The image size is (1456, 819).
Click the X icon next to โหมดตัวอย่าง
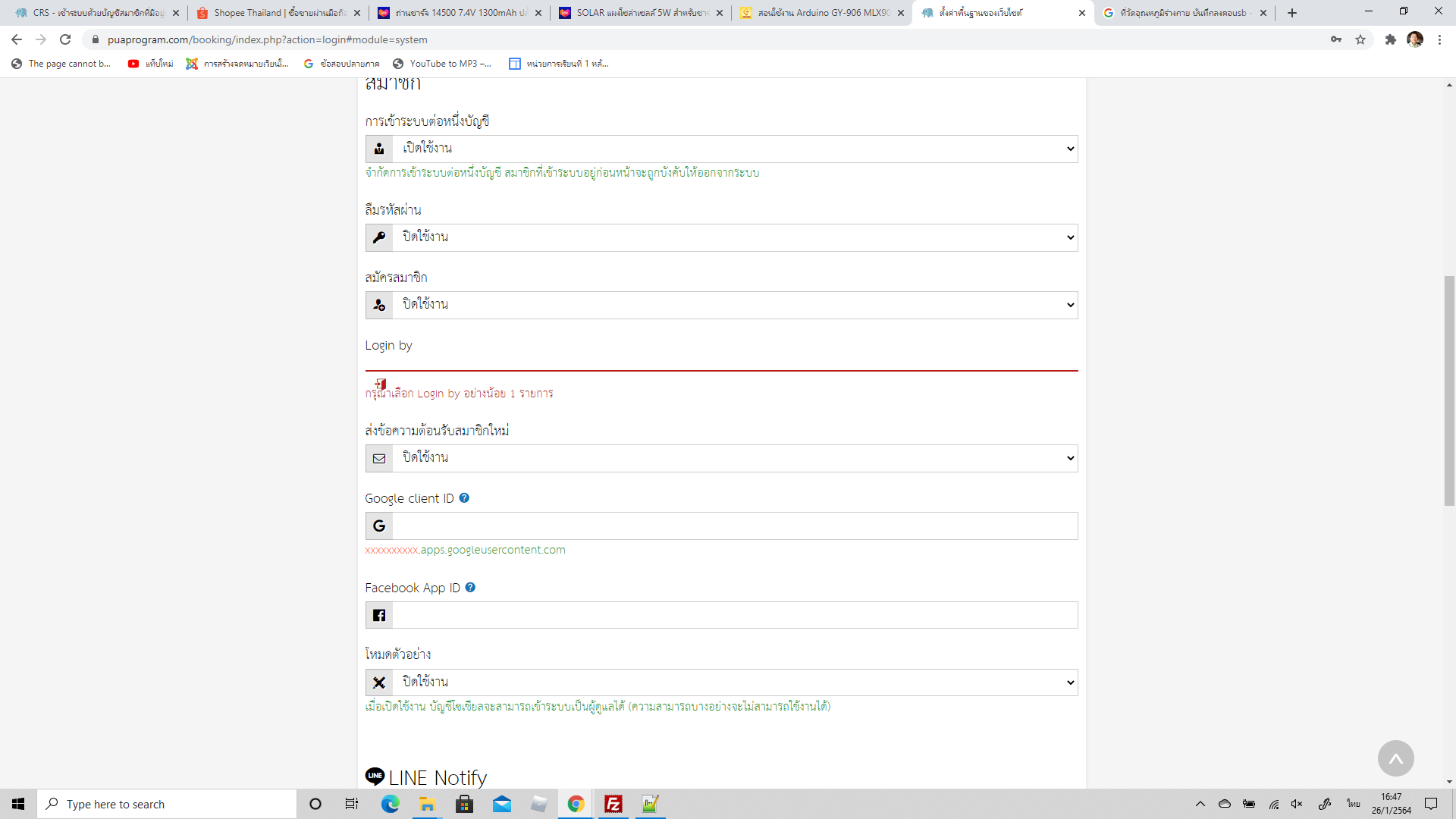click(x=380, y=682)
